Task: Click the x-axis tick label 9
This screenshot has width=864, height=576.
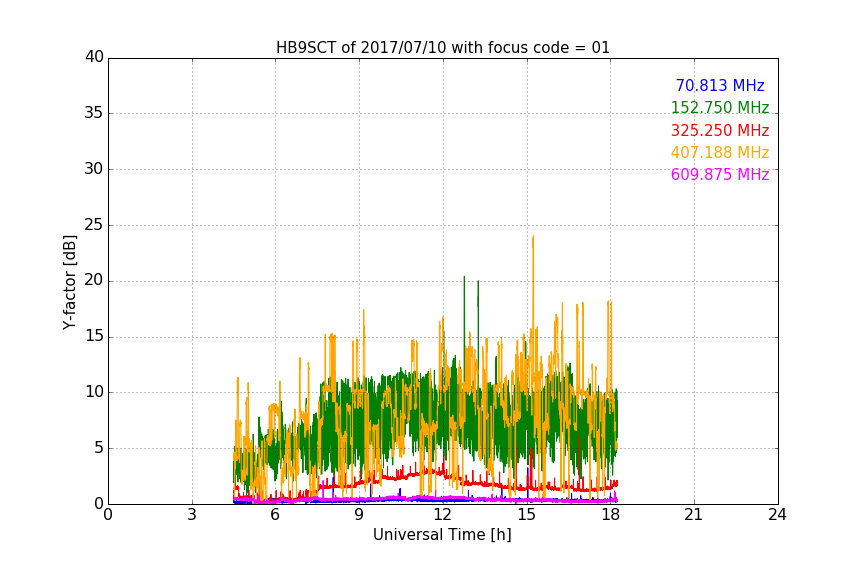Action: (359, 515)
